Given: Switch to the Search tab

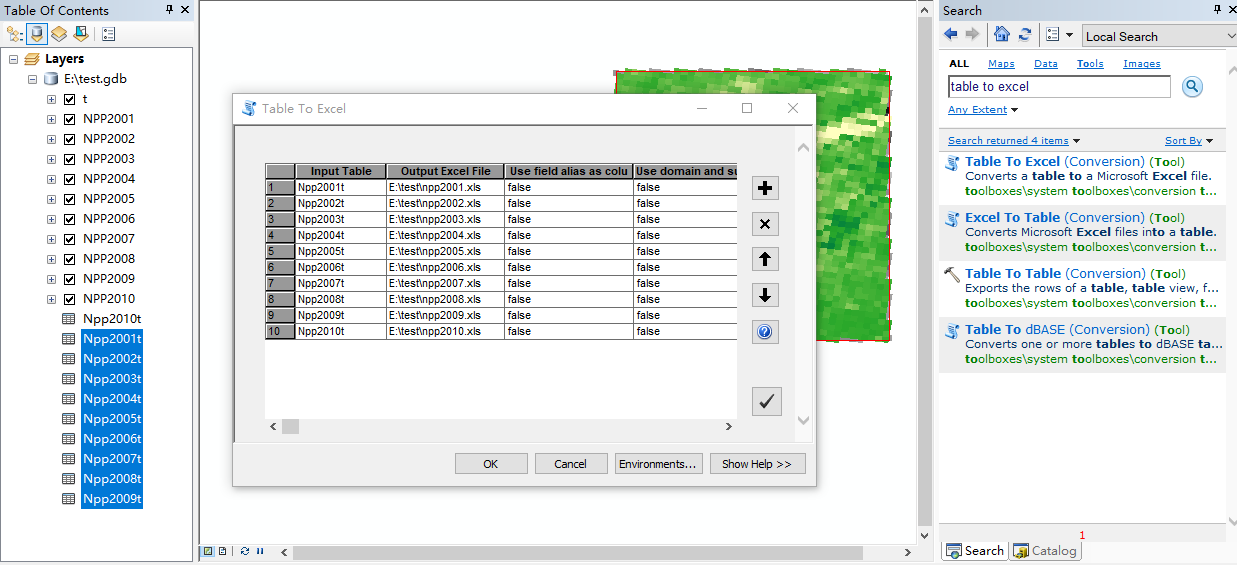Looking at the screenshot, I should click(974, 551).
